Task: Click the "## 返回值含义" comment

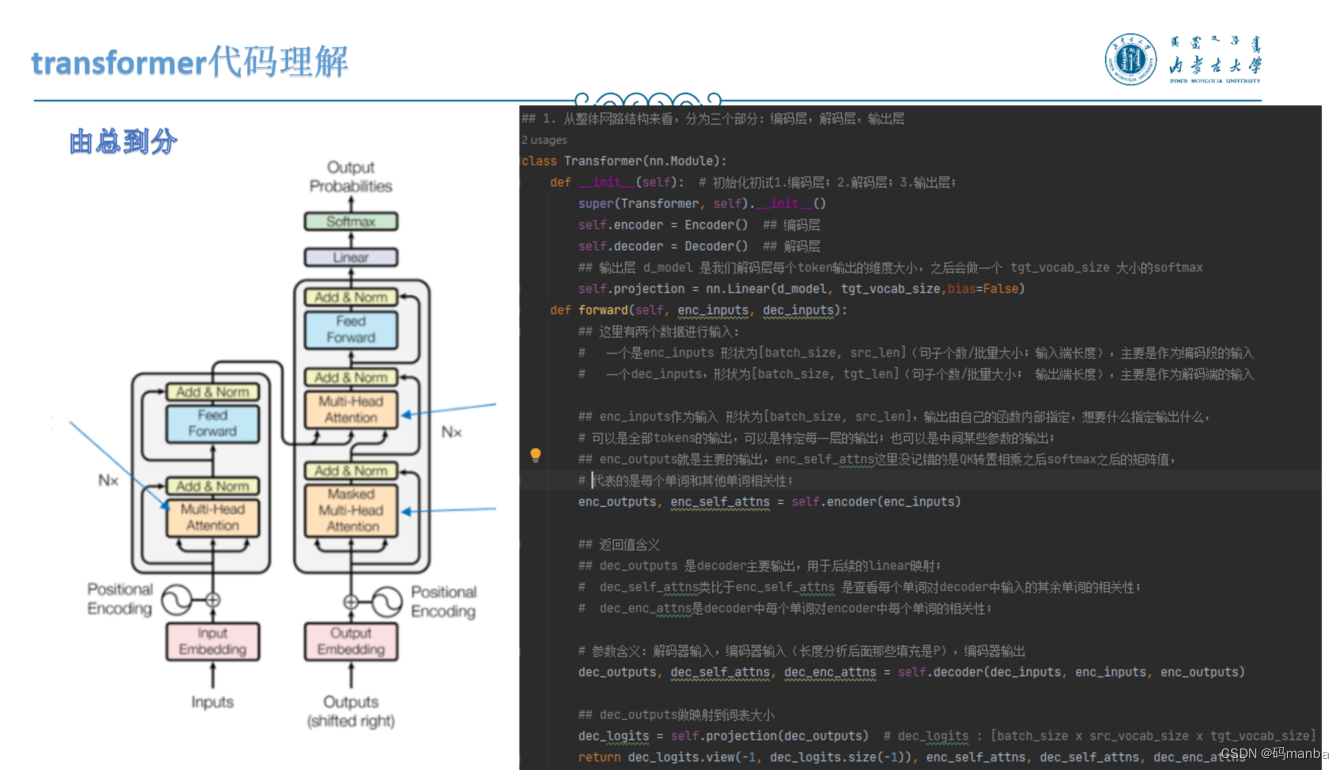Action: 619,544
